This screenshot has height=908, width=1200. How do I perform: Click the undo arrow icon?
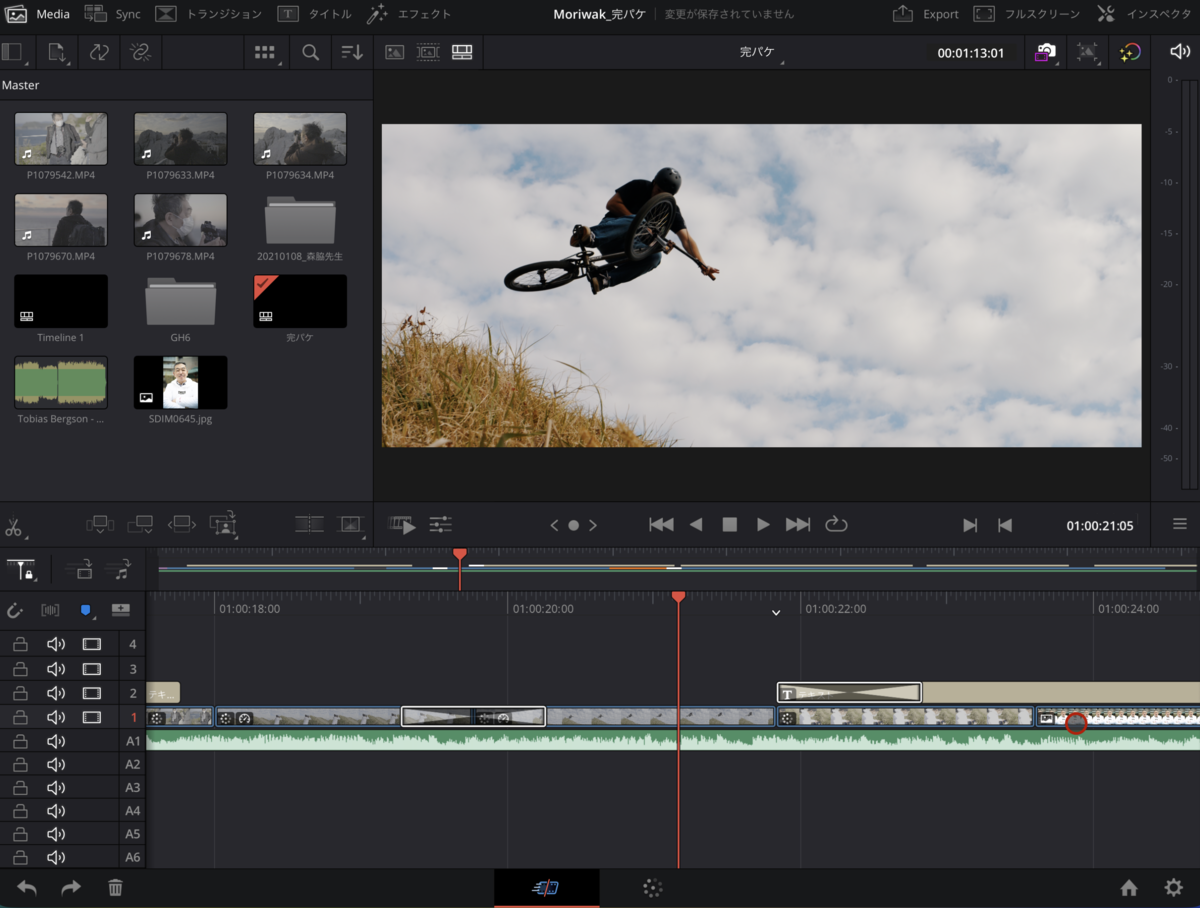tap(27, 888)
